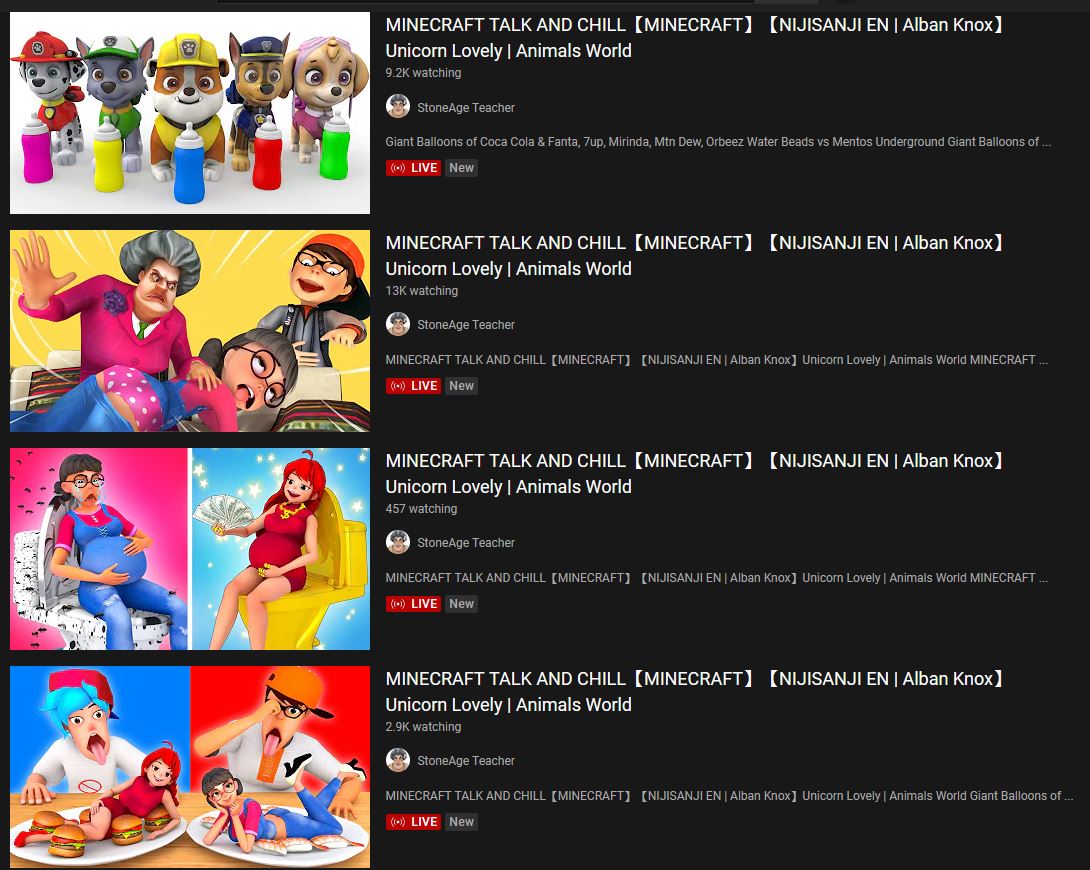The width and height of the screenshot is (1090, 870).
Task: Open video title with 13K watching
Action: coord(695,256)
